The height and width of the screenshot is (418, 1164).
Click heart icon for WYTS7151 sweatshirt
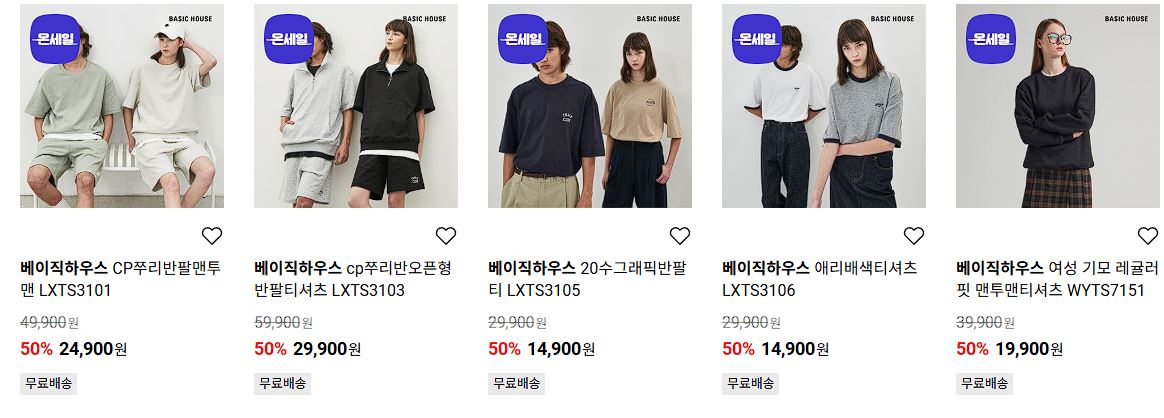(1147, 236)
